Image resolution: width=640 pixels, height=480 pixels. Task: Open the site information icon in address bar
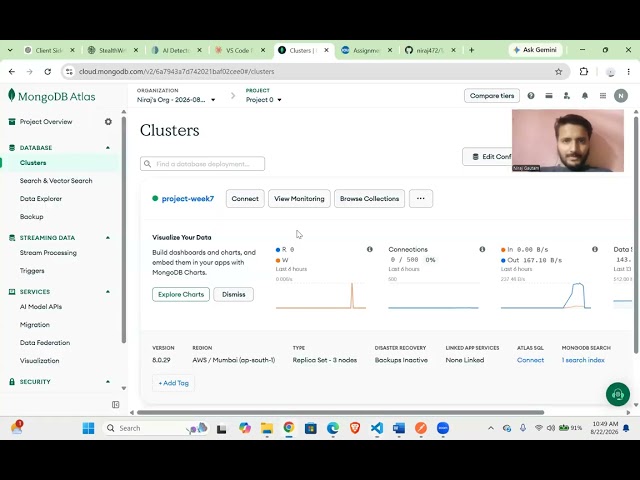point(69,72)
